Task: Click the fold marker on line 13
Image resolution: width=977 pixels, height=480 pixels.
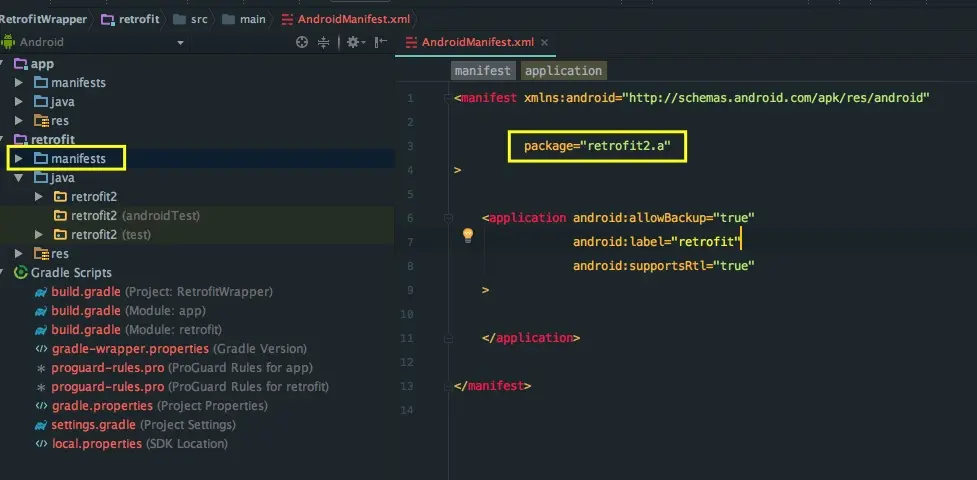Action: [x=448, y=386]
